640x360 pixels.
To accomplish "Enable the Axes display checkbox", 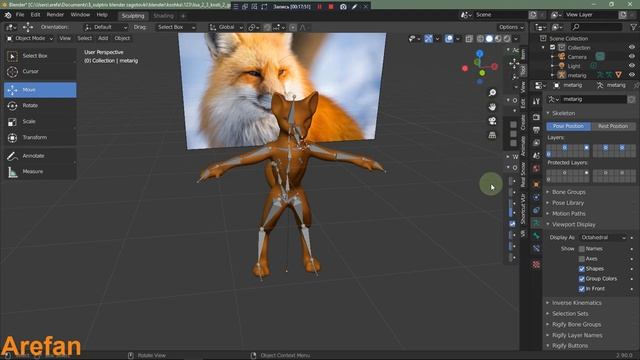I will [582, 259].
